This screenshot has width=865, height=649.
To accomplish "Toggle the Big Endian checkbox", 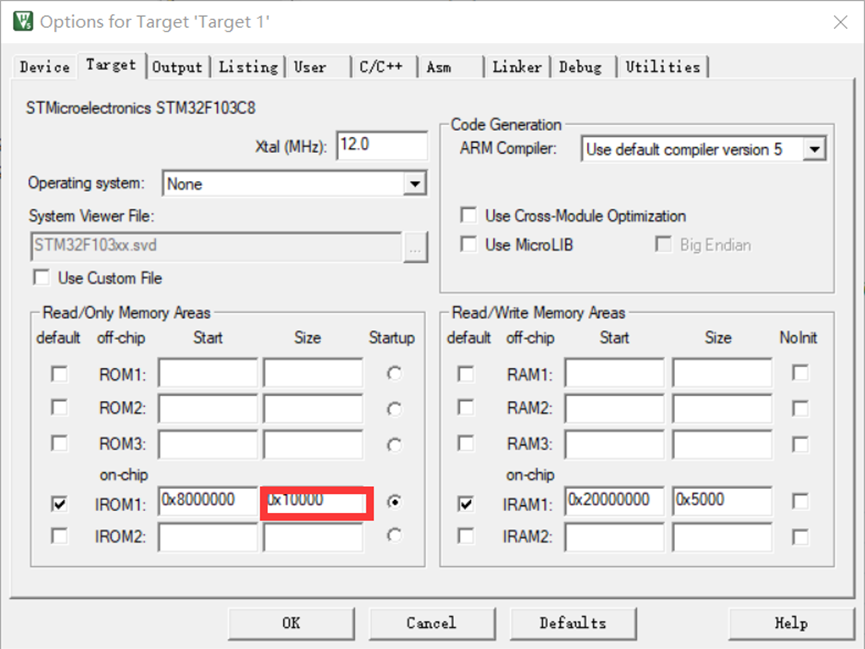I will [x=663, y=244].
